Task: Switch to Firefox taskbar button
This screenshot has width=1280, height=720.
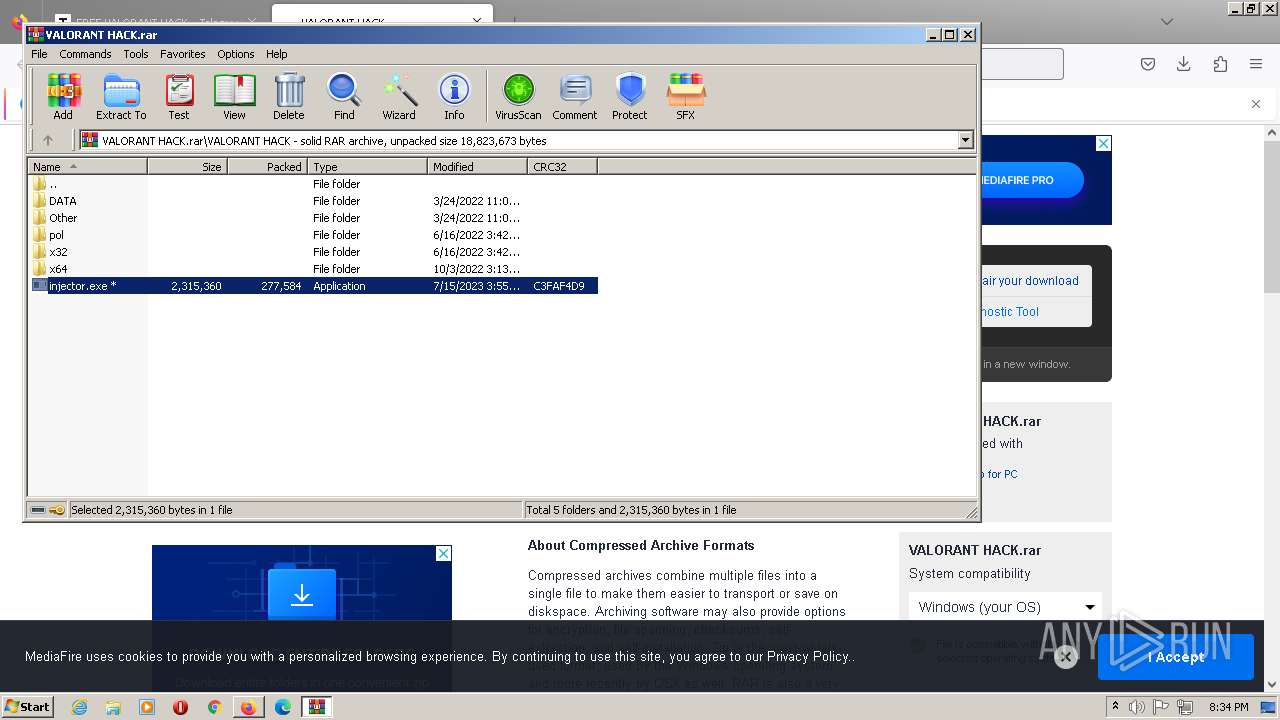Action: coord(248,707)
